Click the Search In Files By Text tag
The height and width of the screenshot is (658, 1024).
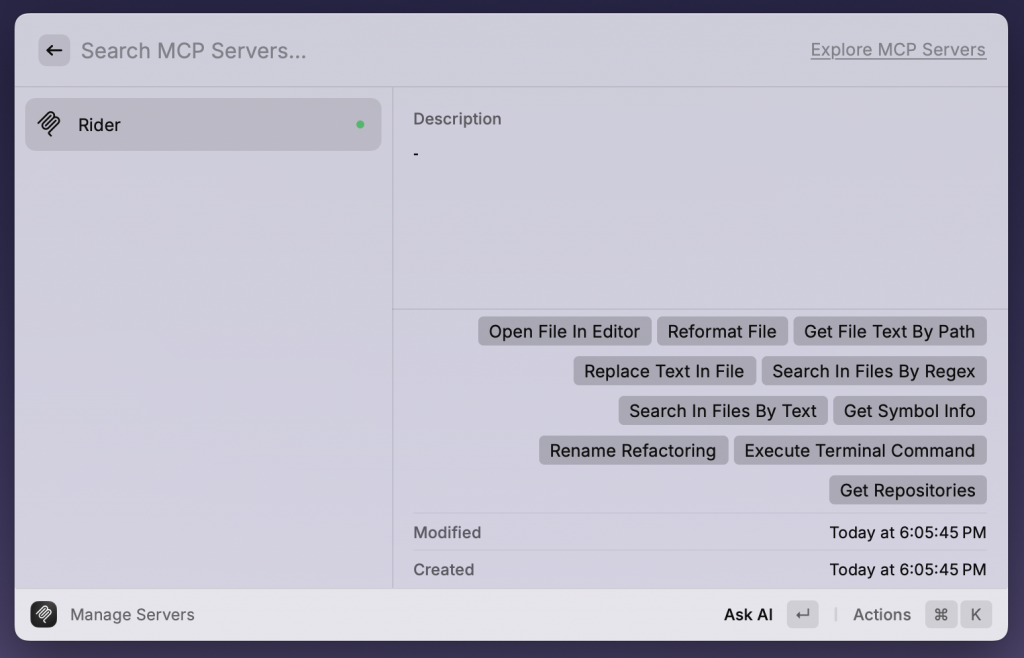point(722,411)
